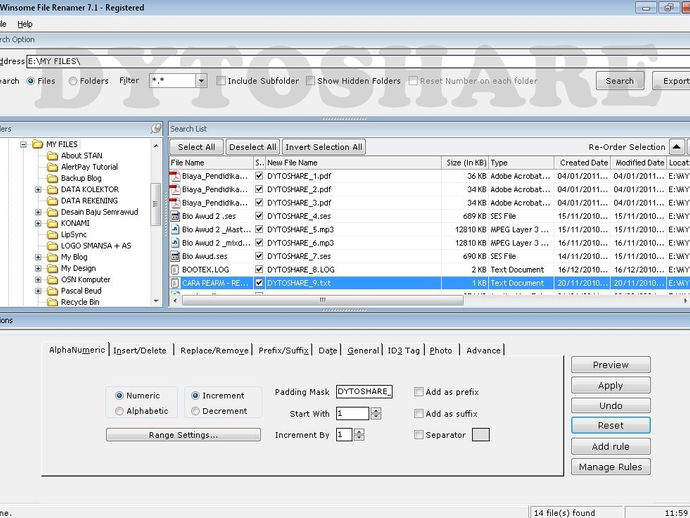This screenshot has width=690, height=518.
Task: Click the text file icon of BOOTEX.LOG
Action: pyautogui.click(x=175, y=269)
